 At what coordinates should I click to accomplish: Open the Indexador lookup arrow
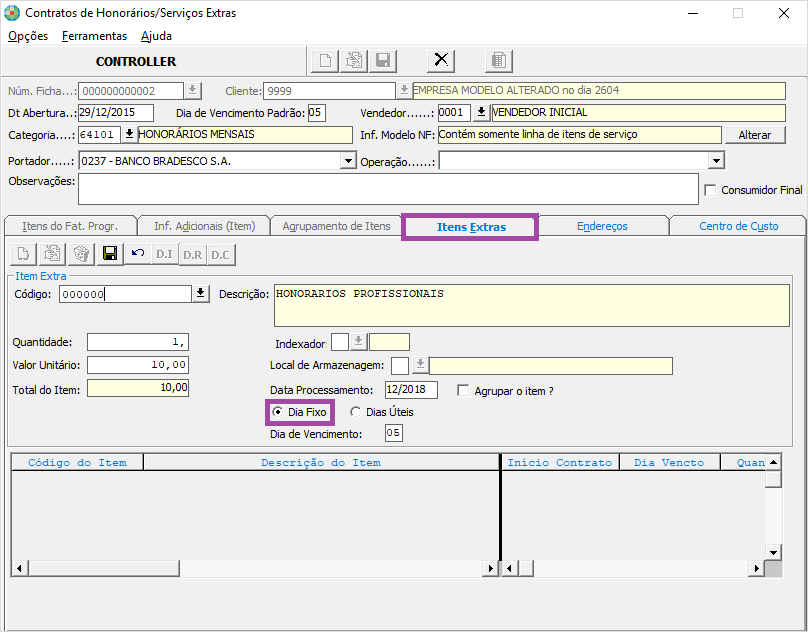coord(359,342)
